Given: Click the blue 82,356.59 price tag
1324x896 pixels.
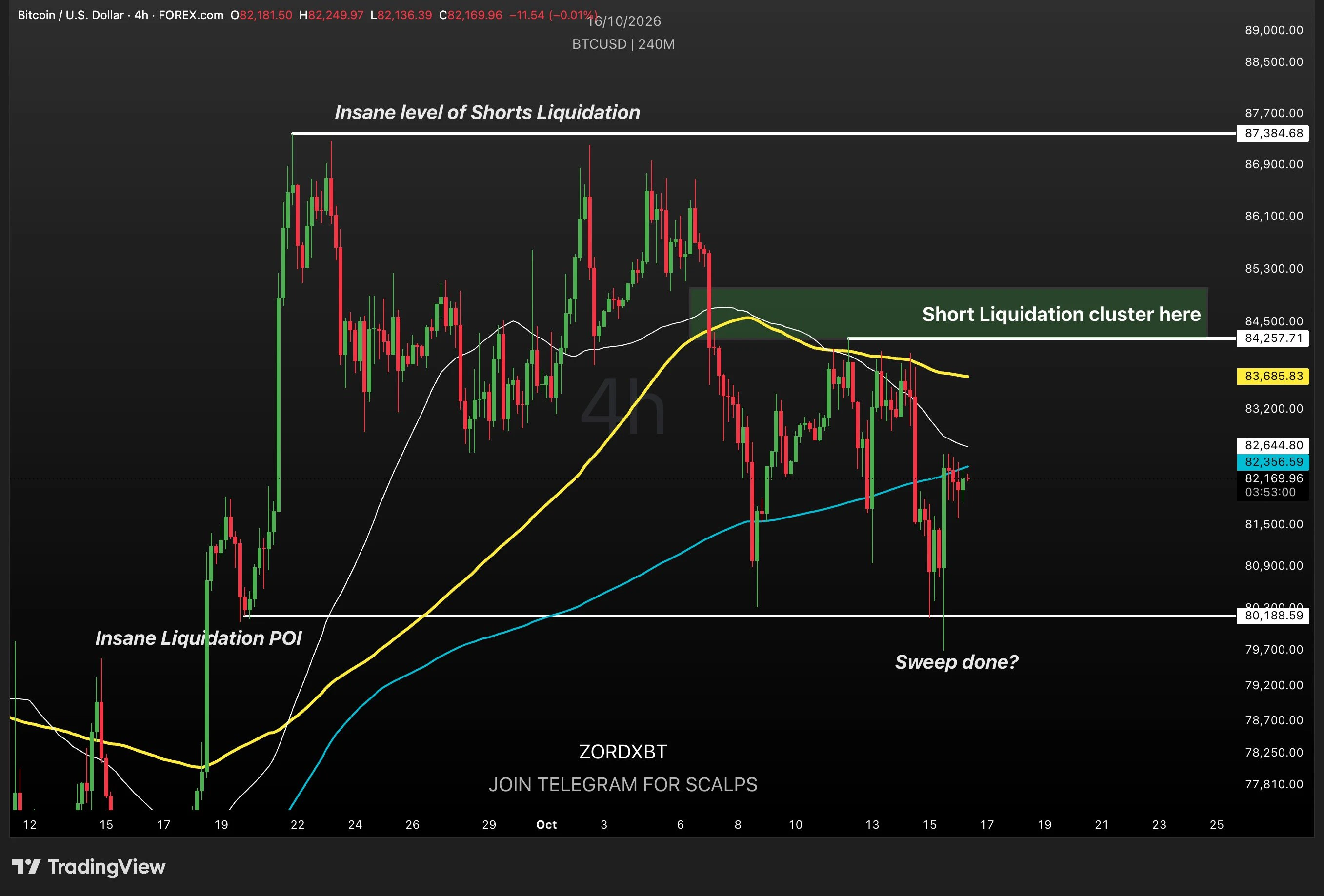Looking at the screenshot, I should pos(1273,462).
